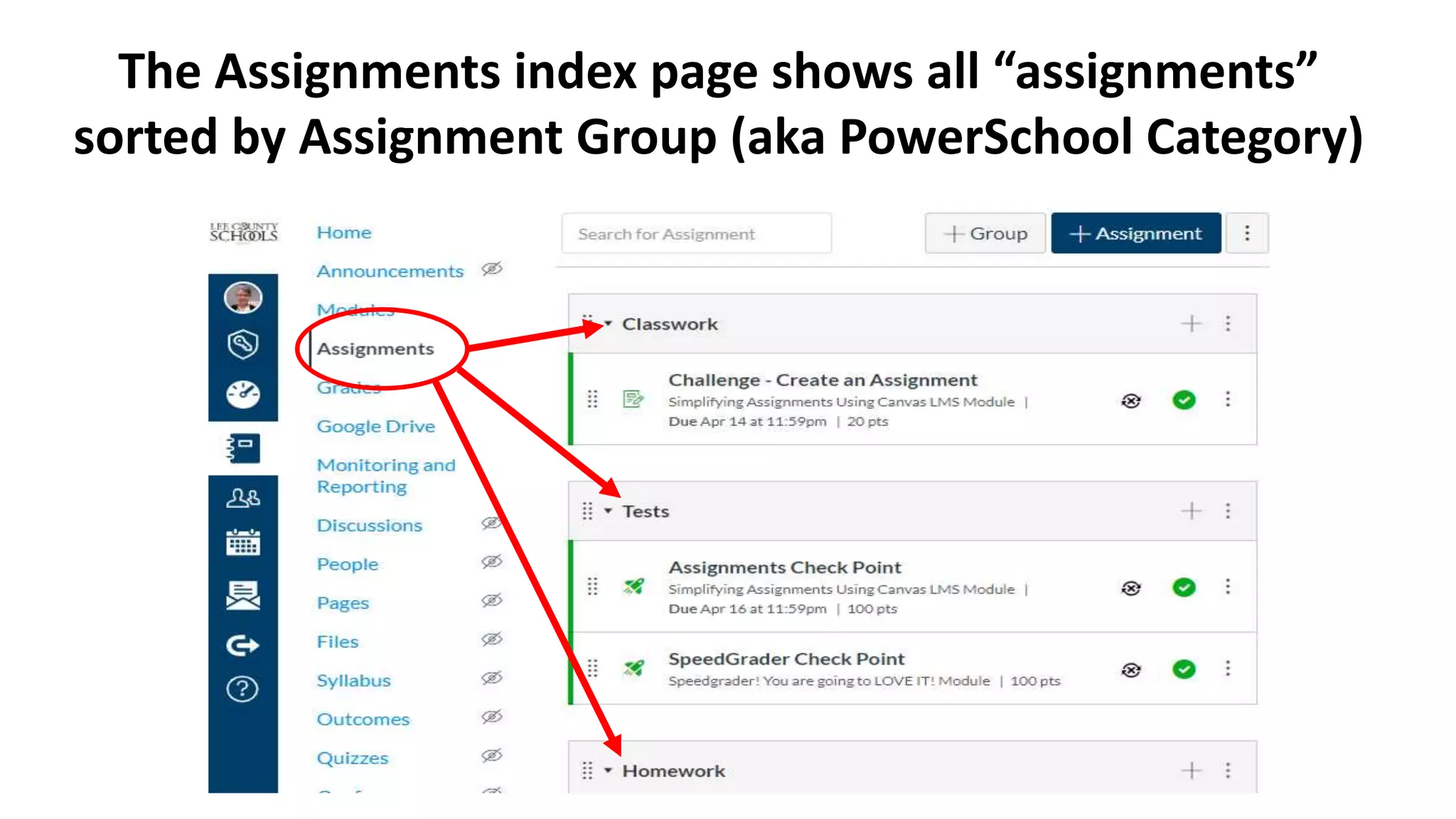Open the Google Drive navigation link
This screenshot has height=819, width=1456.
point(375,427)
